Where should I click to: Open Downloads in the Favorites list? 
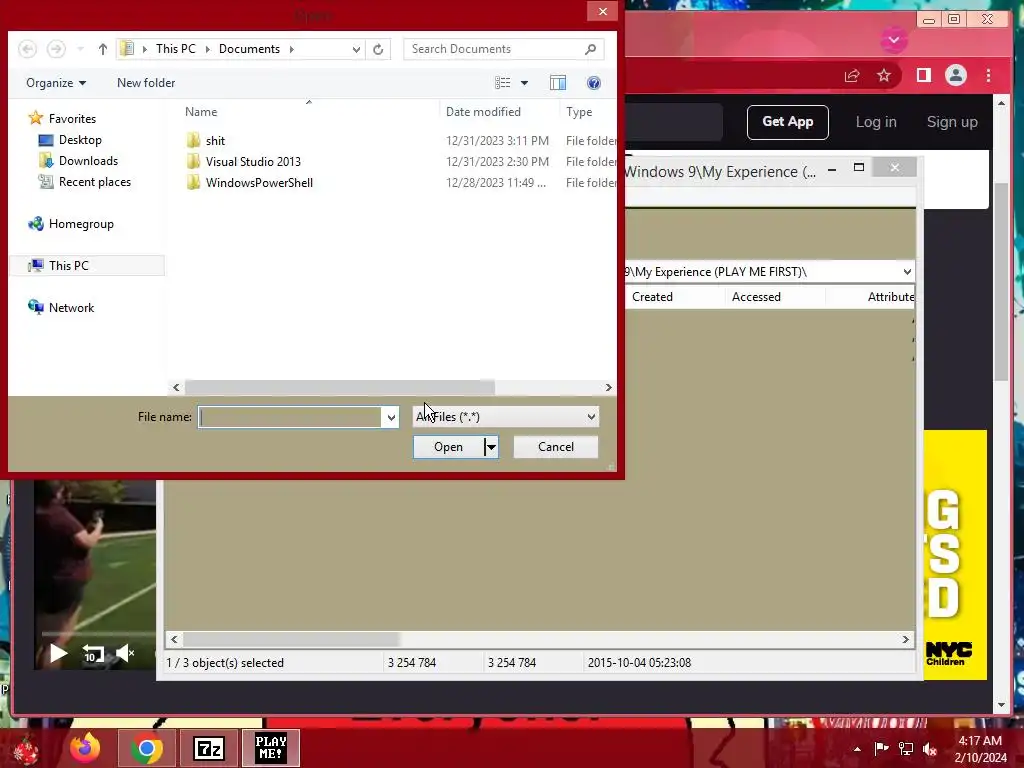point(88,161)
